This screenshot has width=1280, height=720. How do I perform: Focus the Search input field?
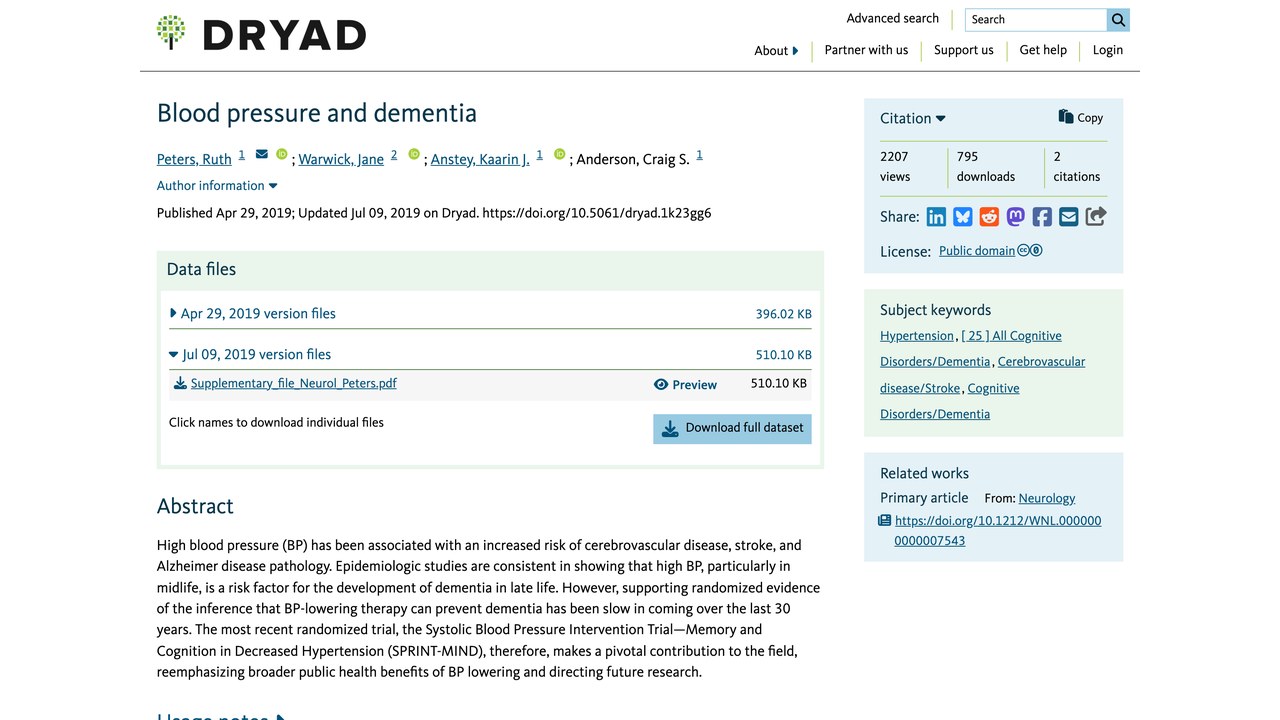click(1036, 19)
